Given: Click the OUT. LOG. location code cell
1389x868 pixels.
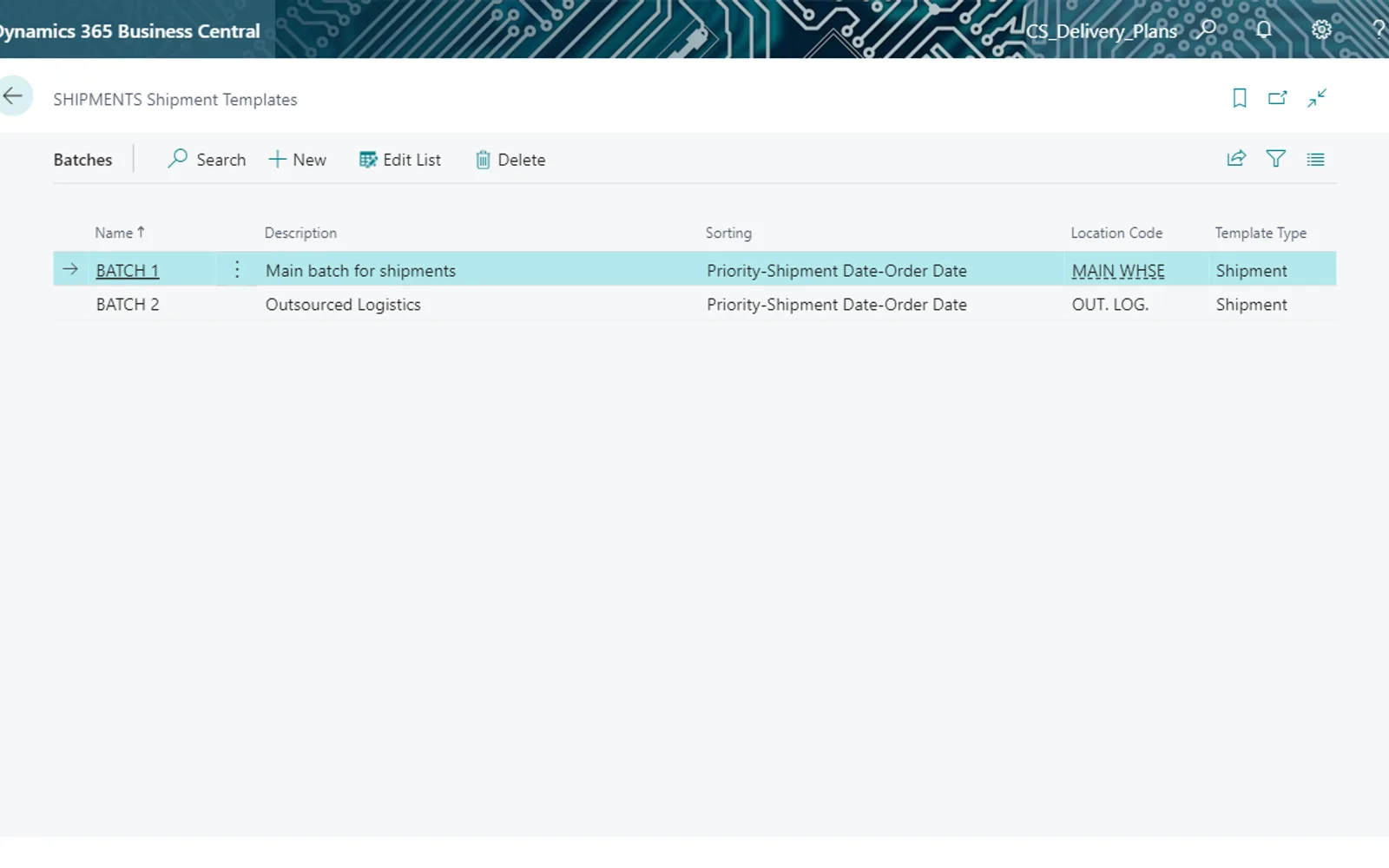Looking at the screenshot, I should (1109, 305).
